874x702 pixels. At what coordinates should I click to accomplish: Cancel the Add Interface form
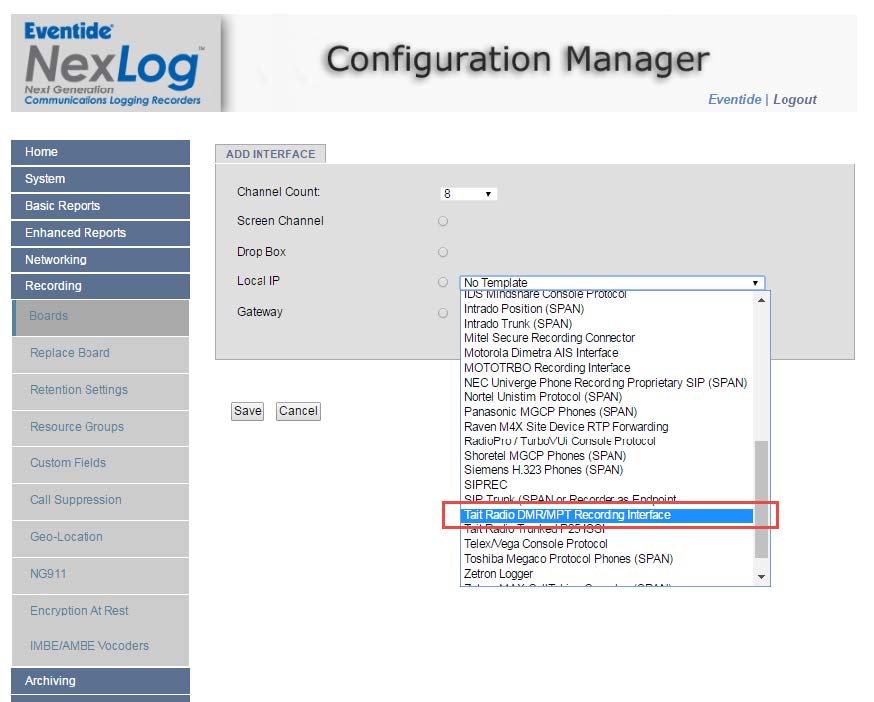(x=298, y=411)
